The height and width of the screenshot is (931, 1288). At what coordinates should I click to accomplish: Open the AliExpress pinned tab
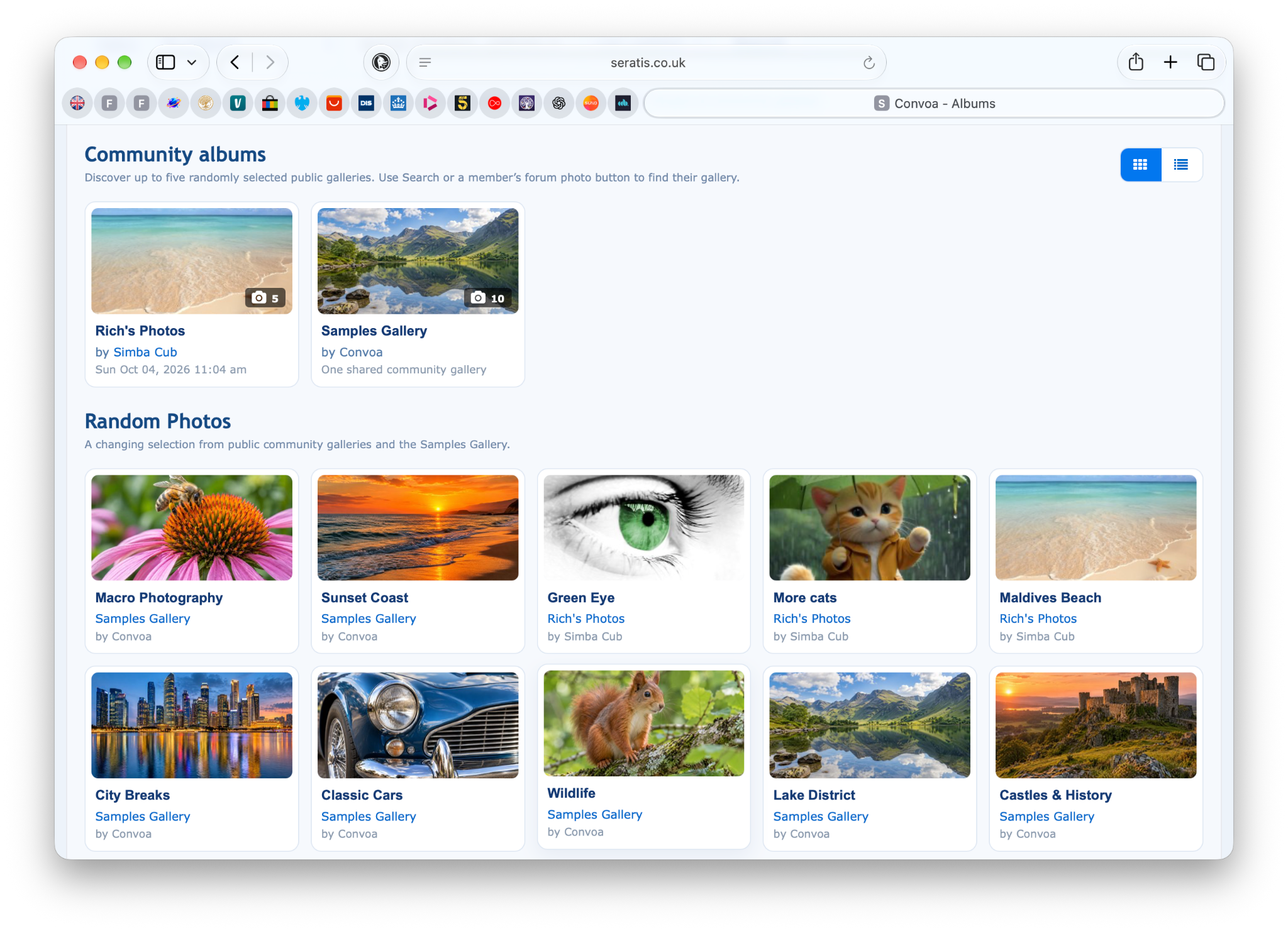tap(334, 103)
